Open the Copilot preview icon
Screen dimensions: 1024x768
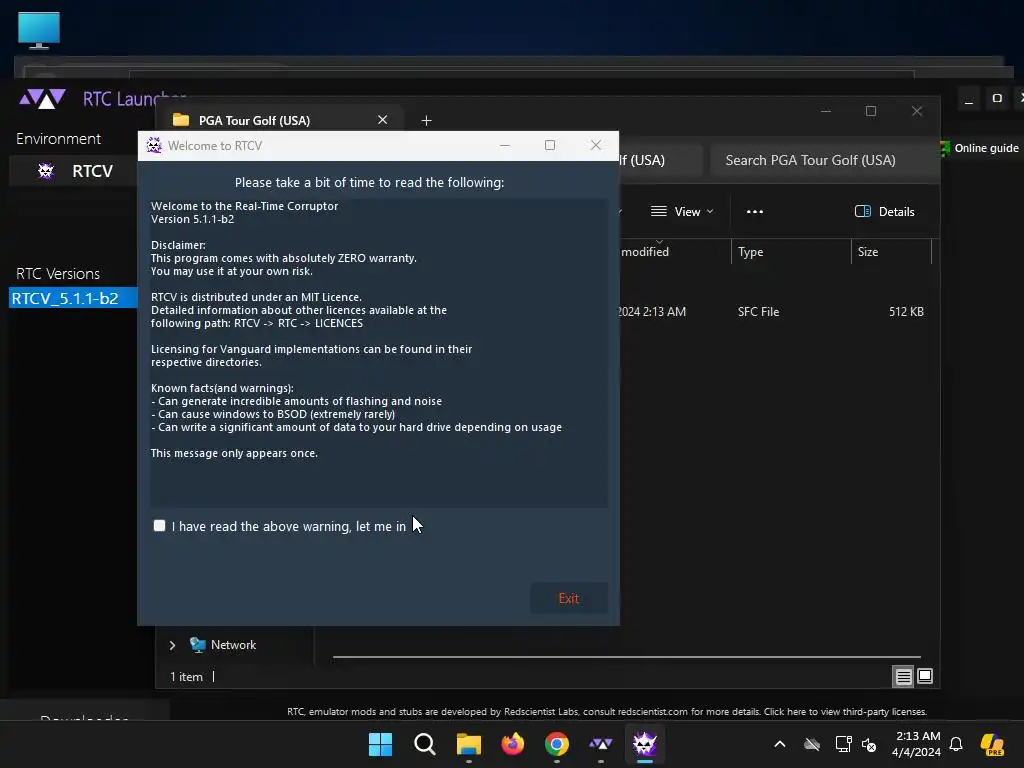tap(992, 744)
